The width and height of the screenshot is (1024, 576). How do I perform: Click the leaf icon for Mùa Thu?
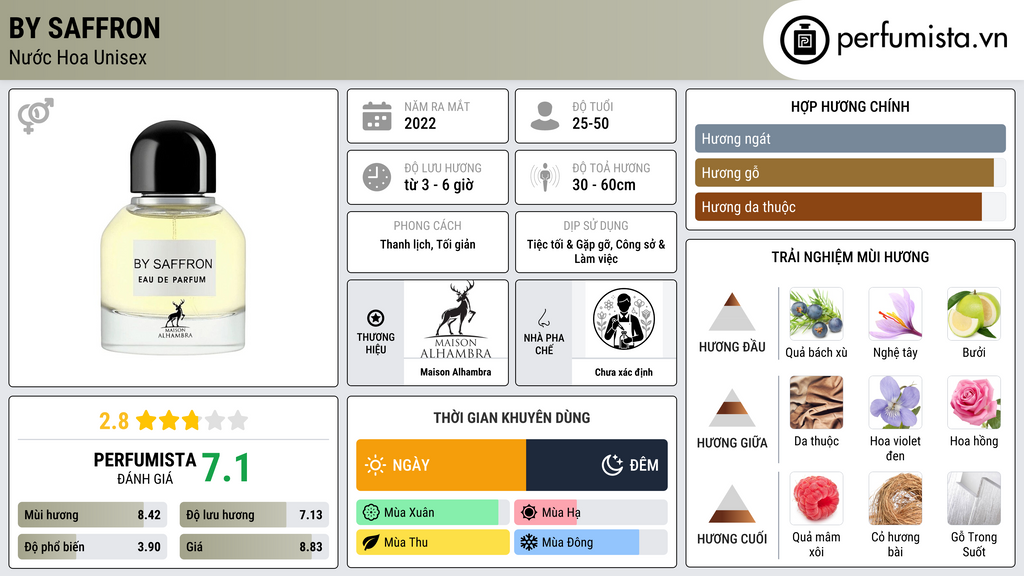tap(371, 542)
